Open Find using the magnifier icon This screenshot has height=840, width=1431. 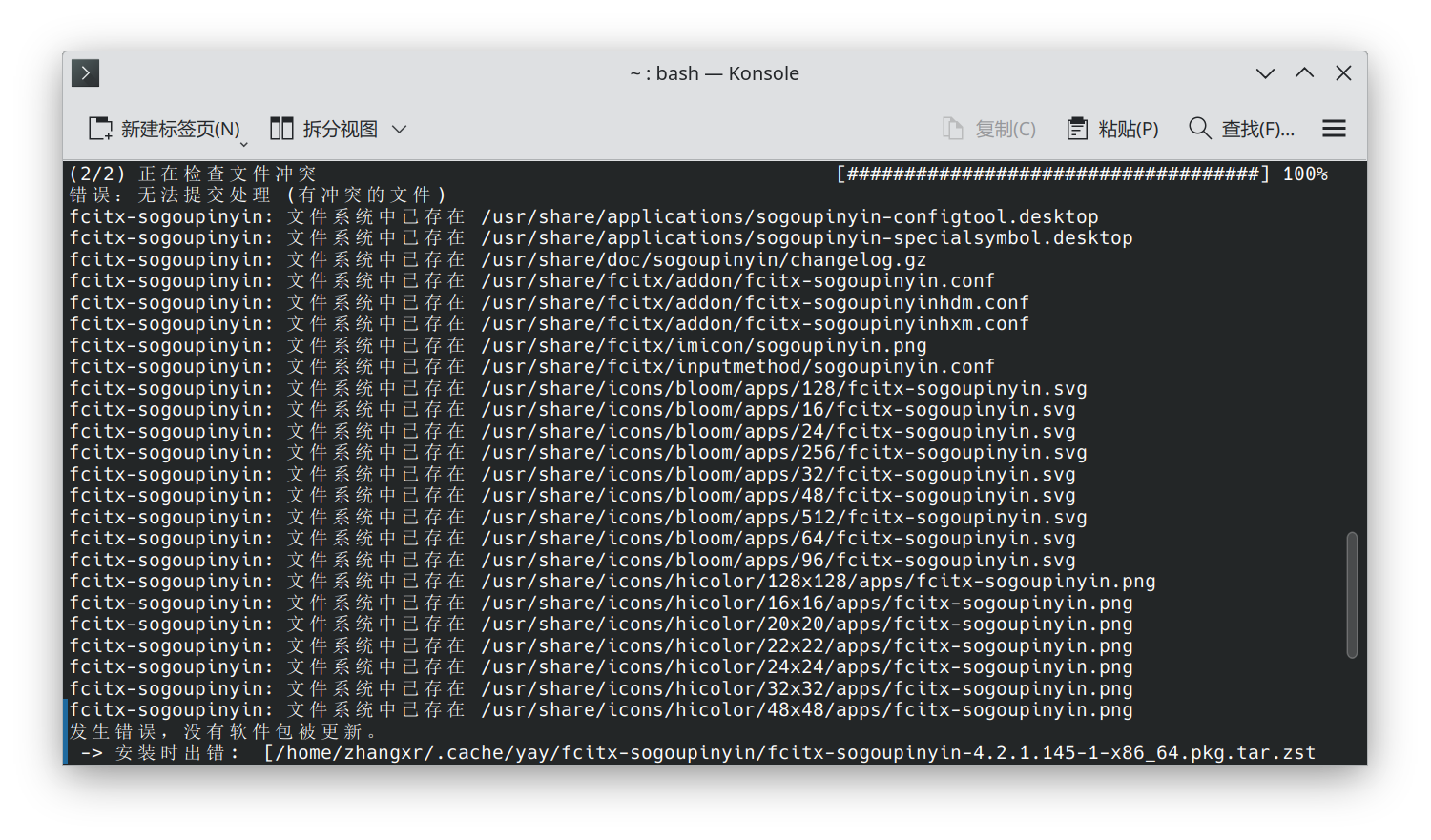(1199, 128)
